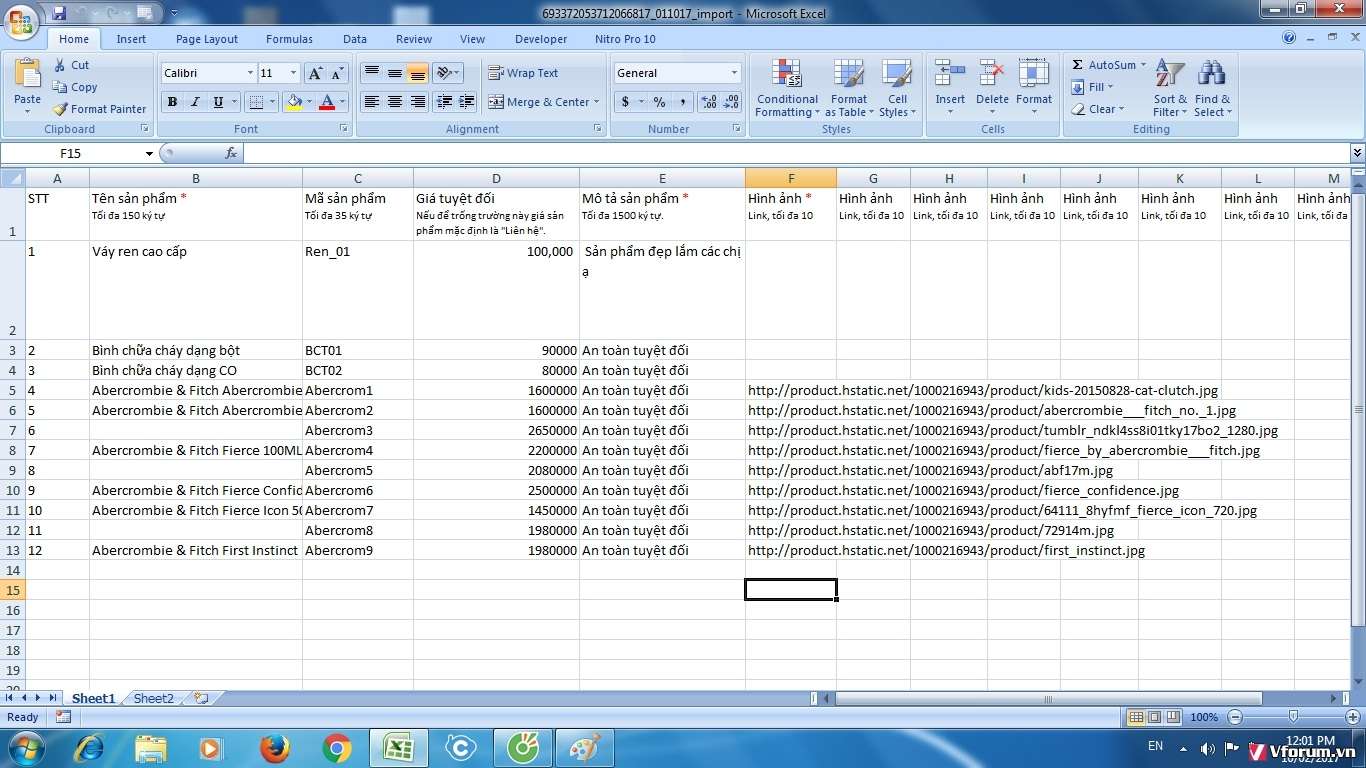
Task: Open the font name dropdown
Action: coord(250,73)
